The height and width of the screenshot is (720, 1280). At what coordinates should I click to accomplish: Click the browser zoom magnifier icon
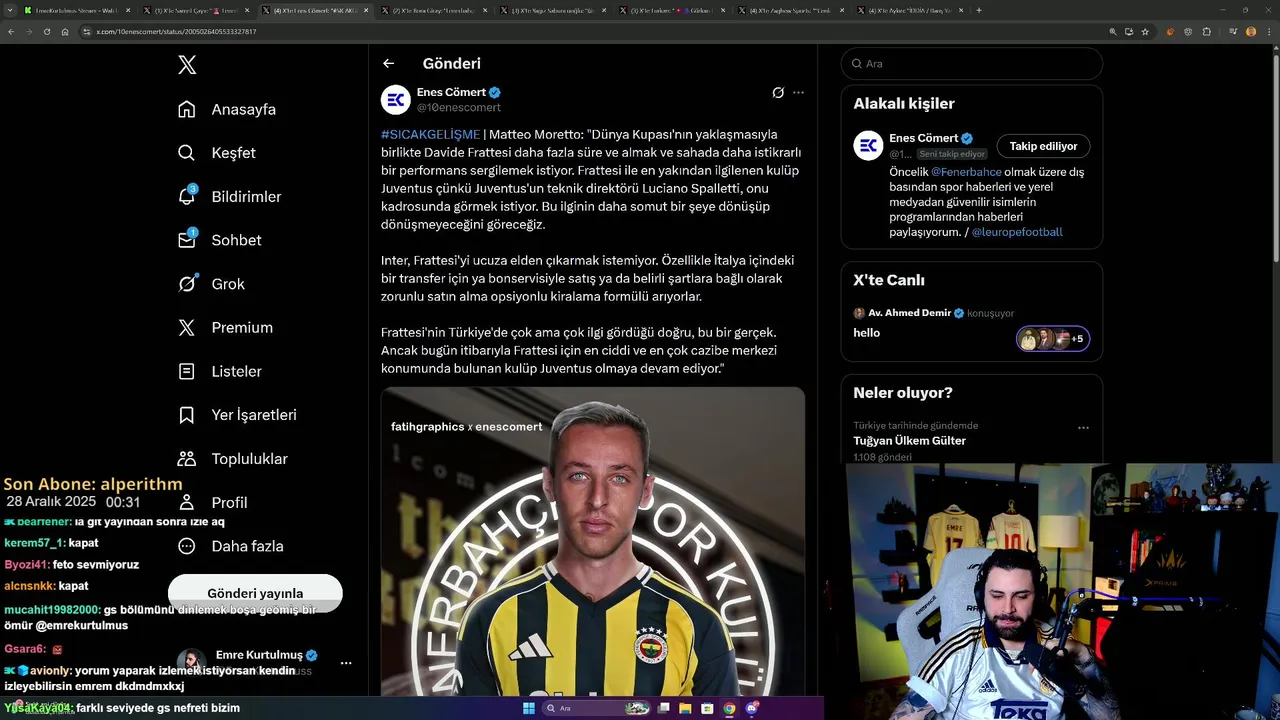(x=1113, y=32)
